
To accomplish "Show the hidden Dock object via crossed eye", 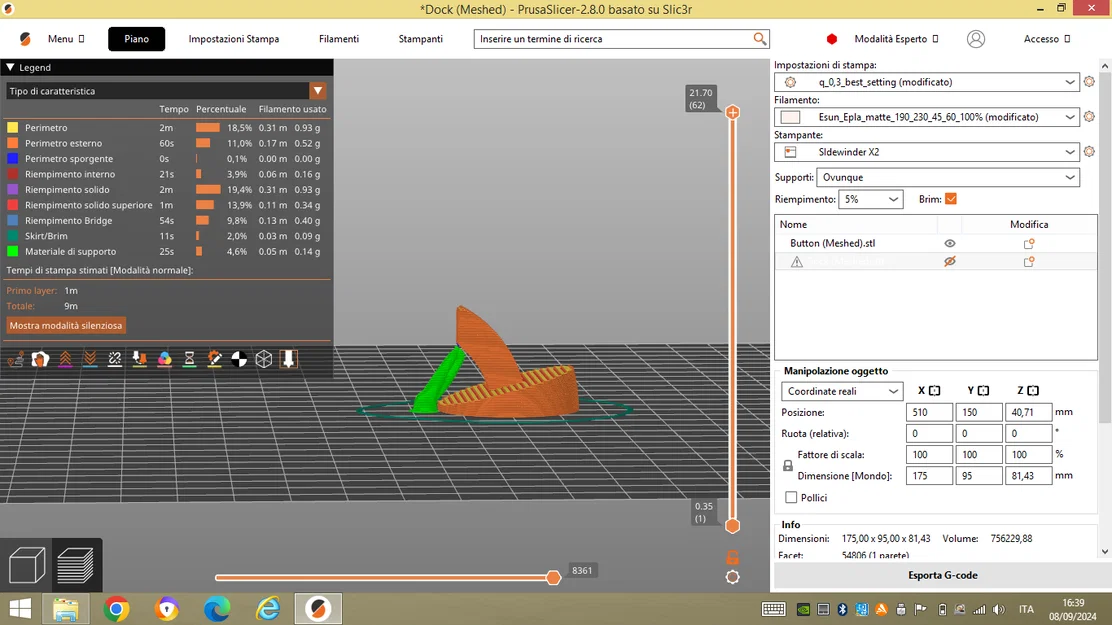I will point(950,262).
